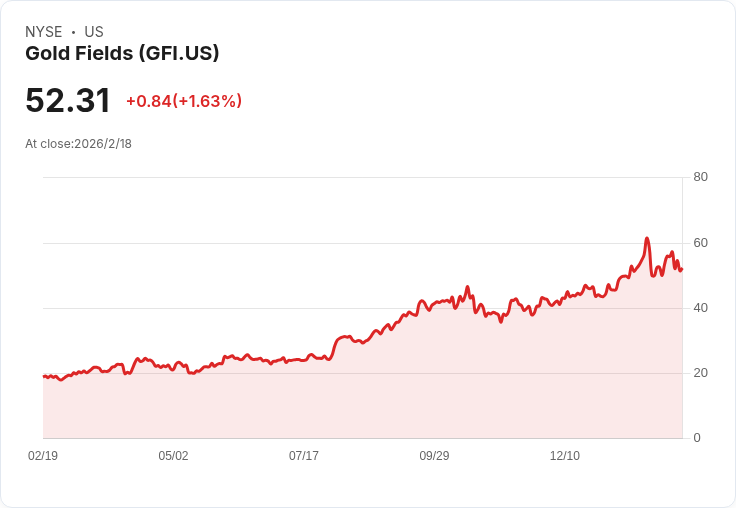Select the 09/29 date on the x-axis
The width and height of the screenshot is (736, 508).
[x=434, y=456]
